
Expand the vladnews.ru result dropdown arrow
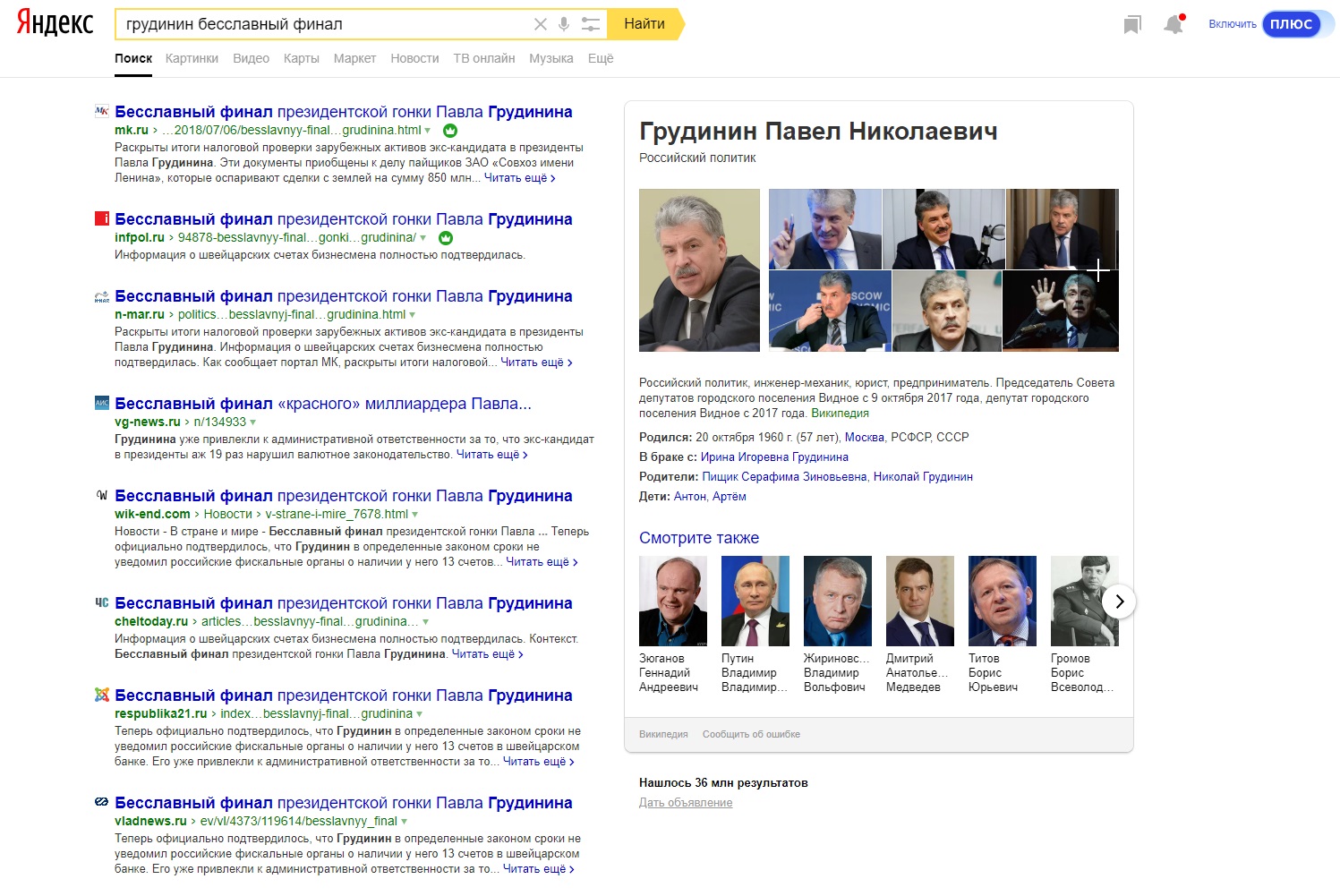[404, 822]
